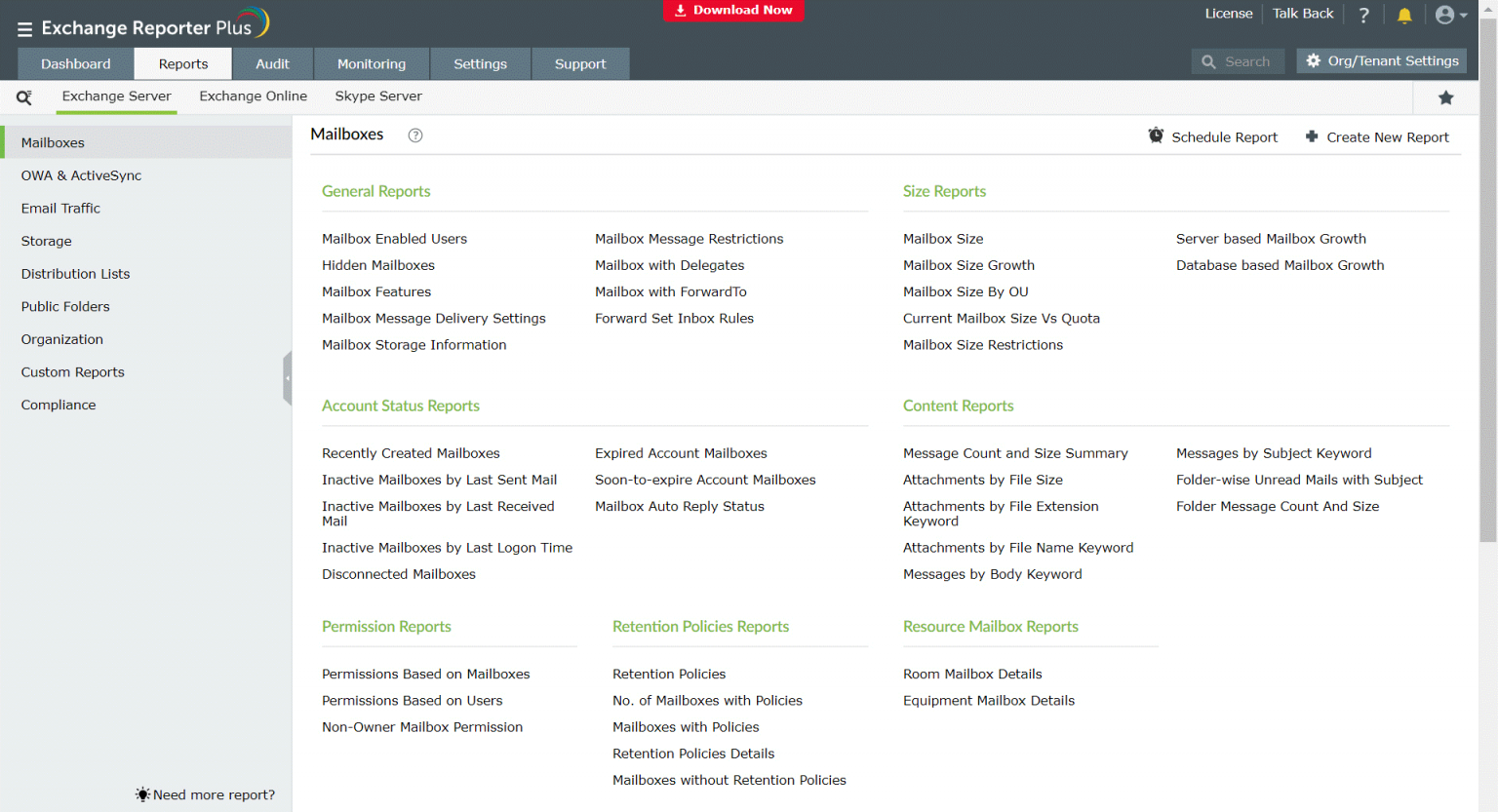The image size is (1498, 812).
Task: Click the user account icon
Action: [x=1442, y=15]
